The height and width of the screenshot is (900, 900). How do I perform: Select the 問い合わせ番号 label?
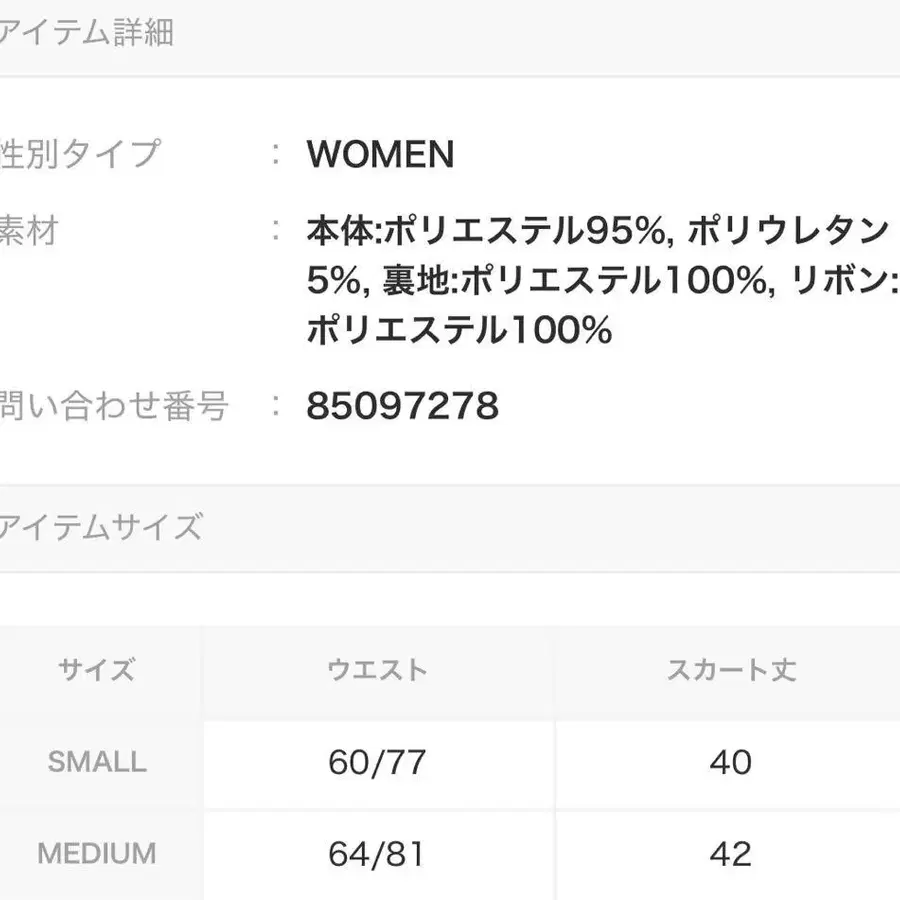click(114, 407)
